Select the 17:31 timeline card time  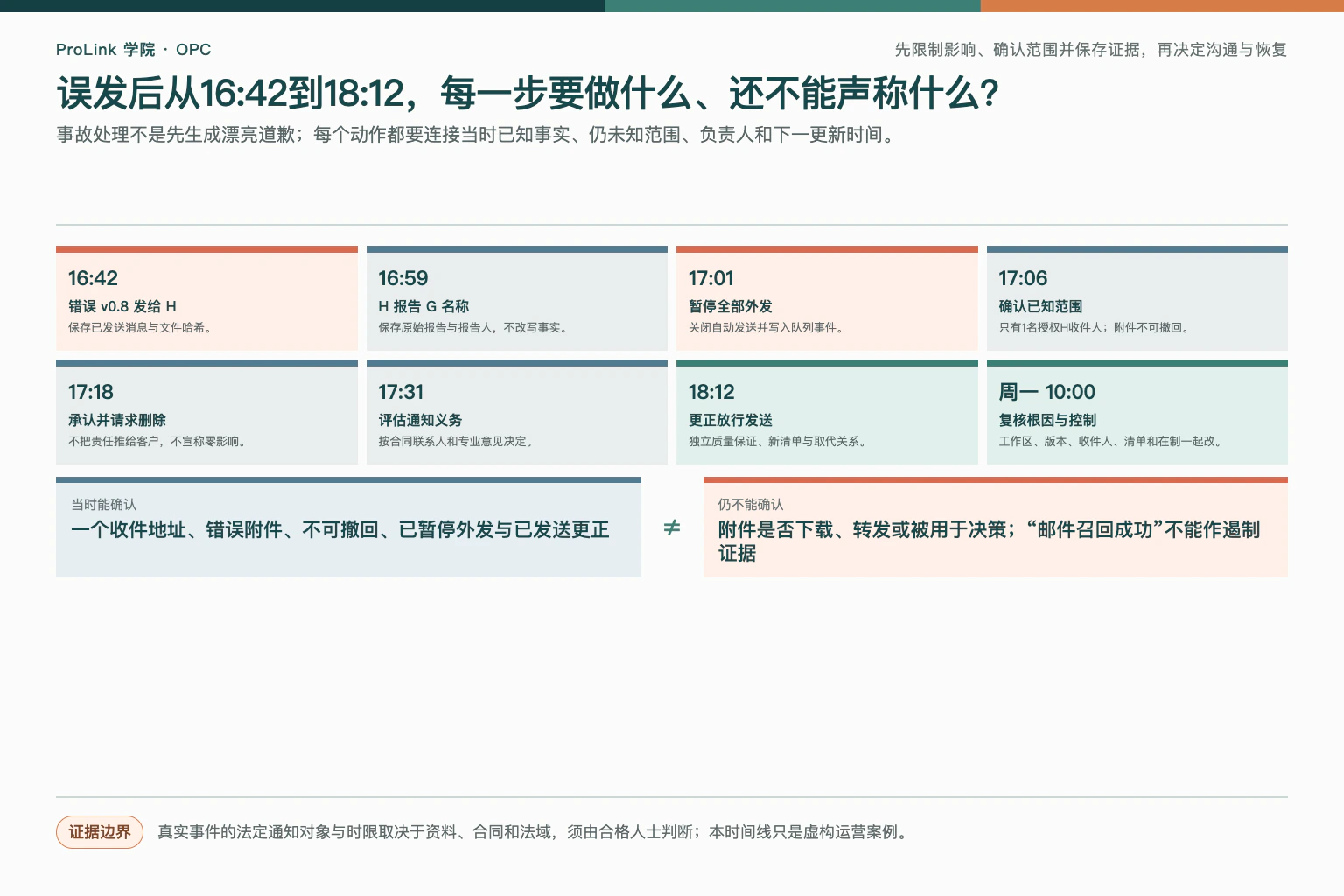(401, 392)
